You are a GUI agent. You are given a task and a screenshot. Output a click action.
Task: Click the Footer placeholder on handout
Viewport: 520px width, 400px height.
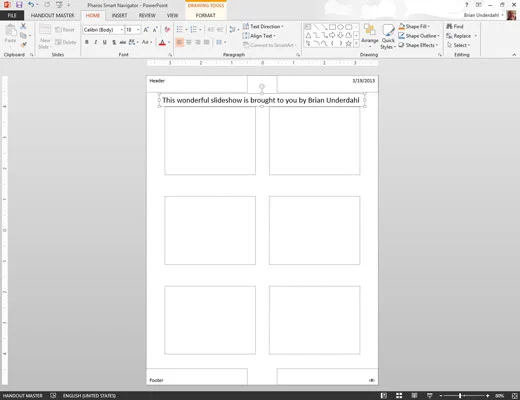tap(197, 377)
